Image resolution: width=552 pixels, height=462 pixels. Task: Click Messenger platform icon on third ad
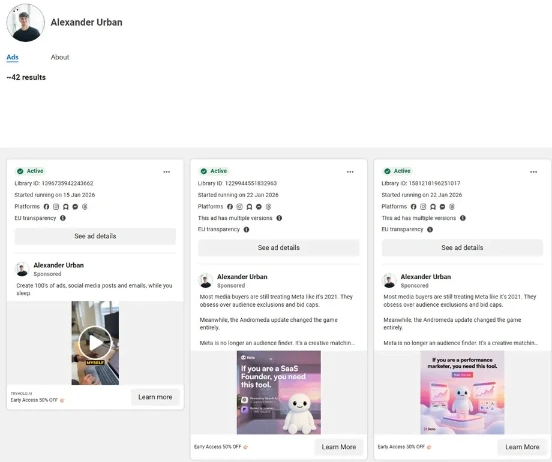pyautogui.click(x=443, y=207)
